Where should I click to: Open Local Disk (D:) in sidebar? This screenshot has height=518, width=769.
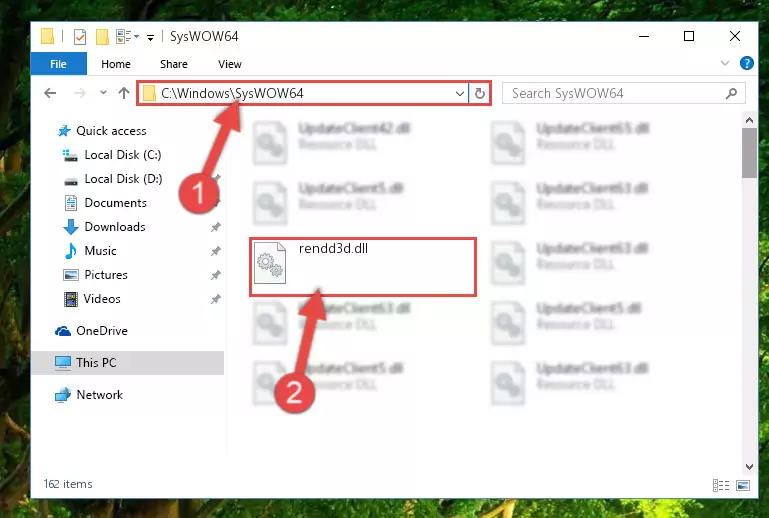(123, 179)
